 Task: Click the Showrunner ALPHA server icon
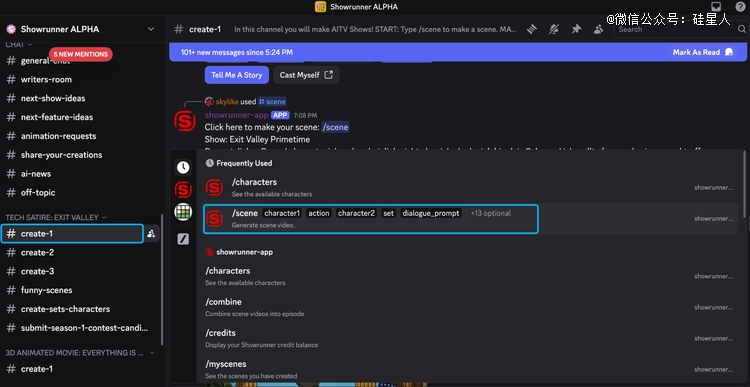(x=11, y=29)
